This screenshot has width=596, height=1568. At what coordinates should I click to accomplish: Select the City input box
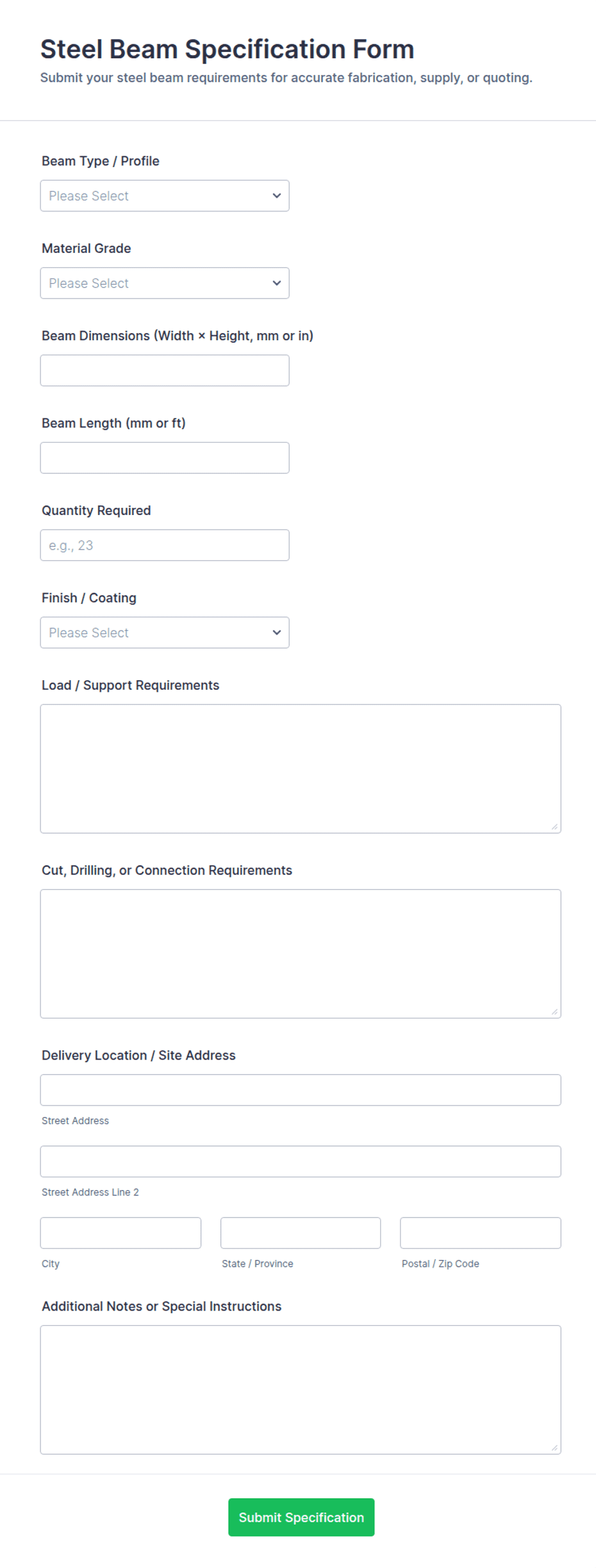click(120, 1232)
